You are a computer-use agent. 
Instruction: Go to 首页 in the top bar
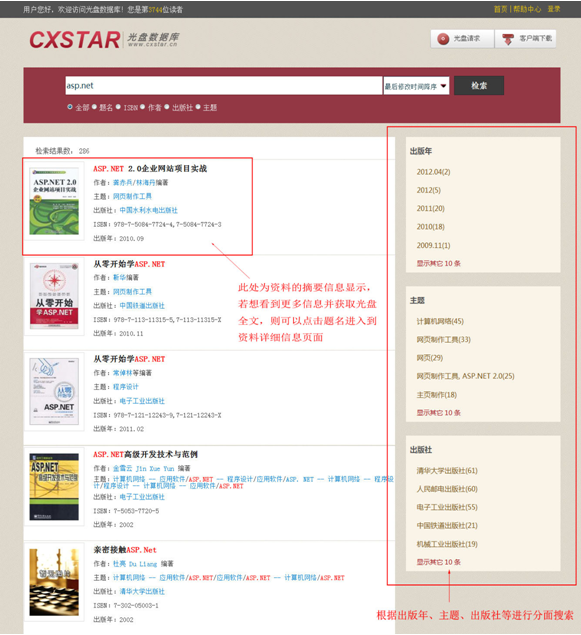(x=500, y=9)
